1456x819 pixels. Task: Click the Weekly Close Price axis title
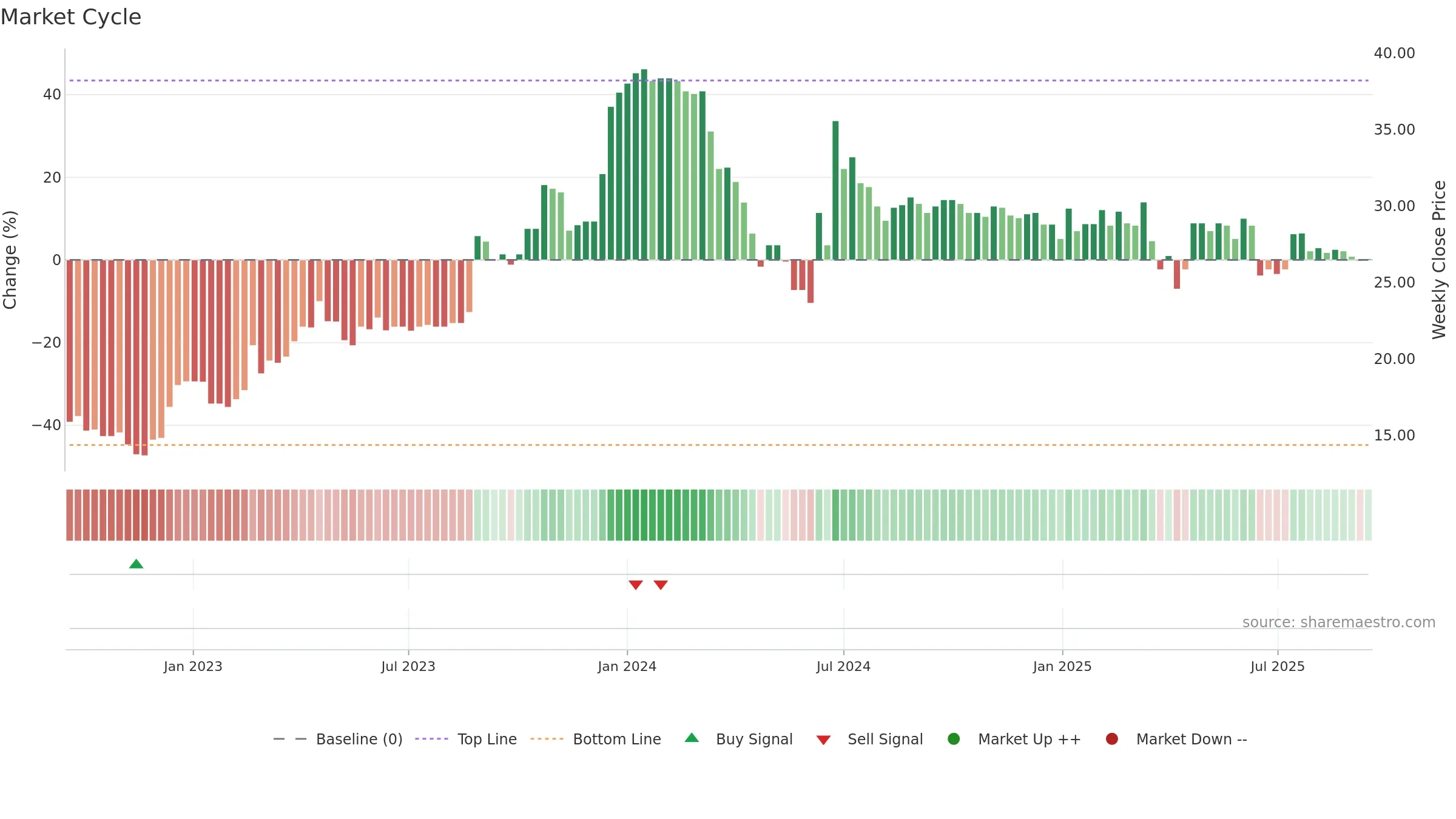tap(1439, 260)
